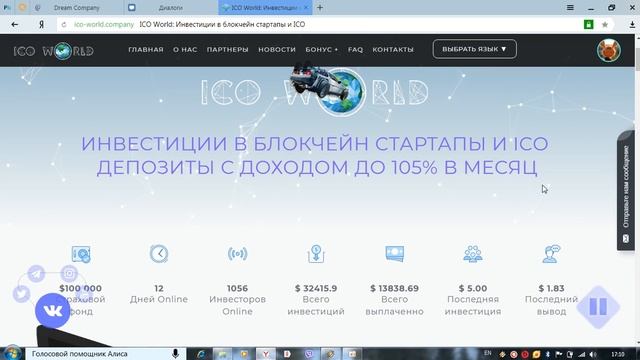The image size is (640, 360).
Task: Close the ICO World browser tab
Action: point(306,7)
